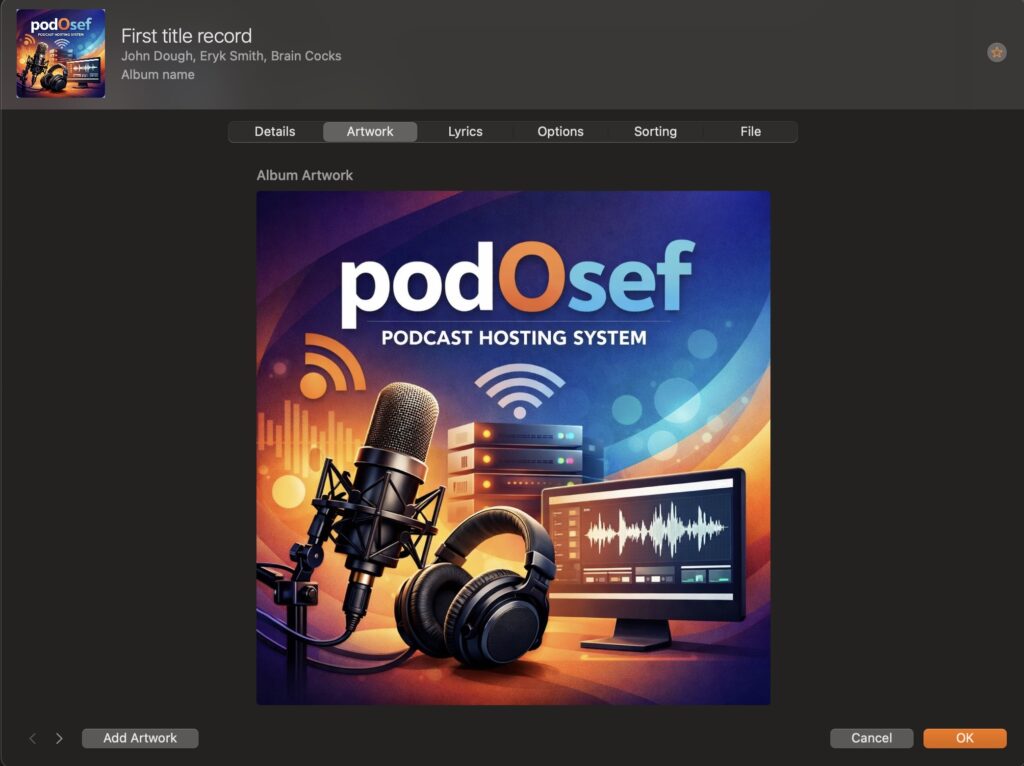Go to the previous song with left chevron

pos(33,738)
